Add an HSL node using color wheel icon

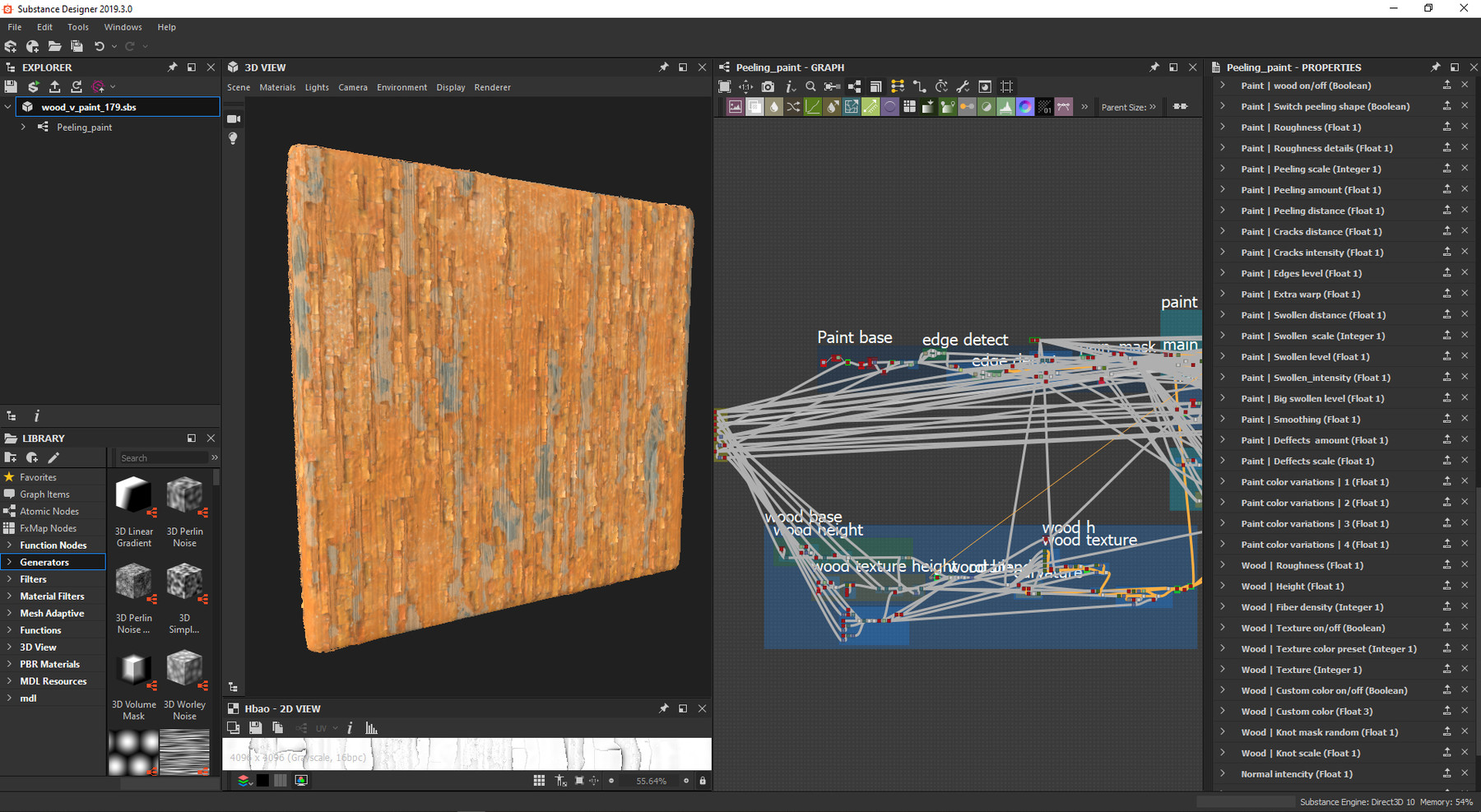(1025, 107)
